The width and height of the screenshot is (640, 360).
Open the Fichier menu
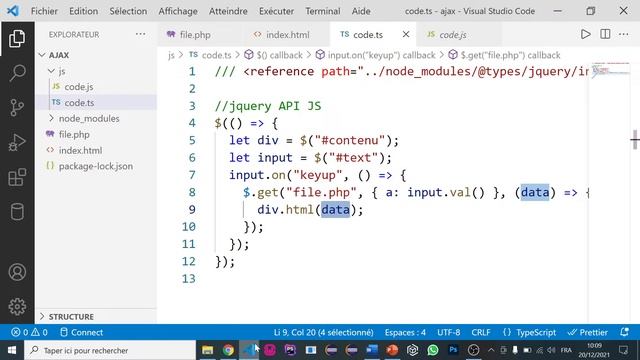(44, 11)
